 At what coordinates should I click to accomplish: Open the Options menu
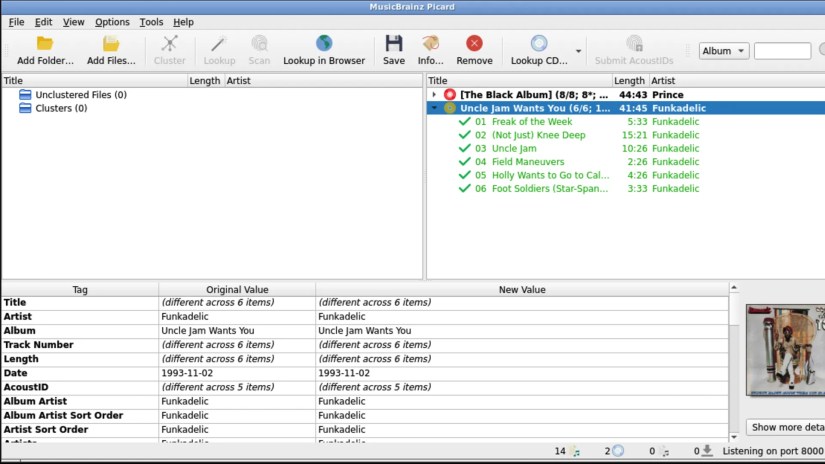[112, 22]
